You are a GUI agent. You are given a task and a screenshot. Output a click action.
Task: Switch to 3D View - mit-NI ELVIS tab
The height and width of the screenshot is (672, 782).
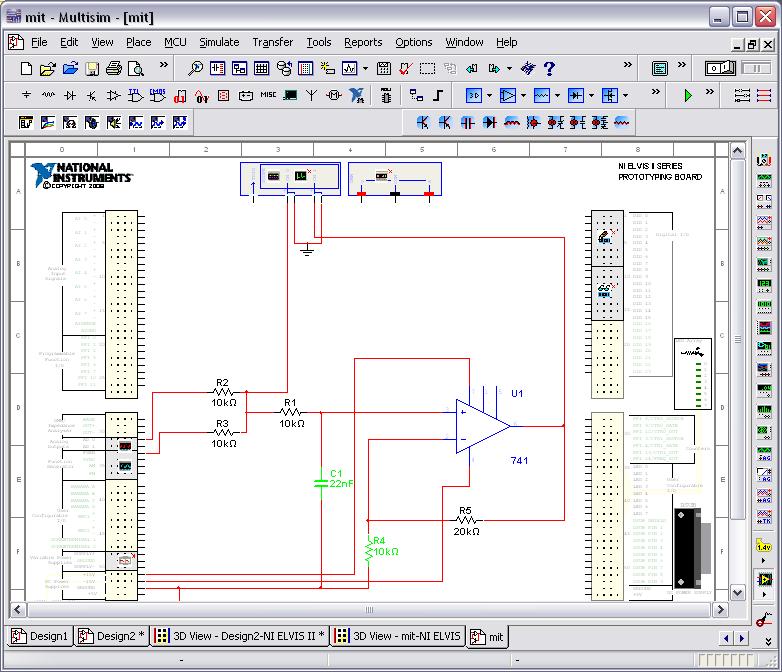398,636
